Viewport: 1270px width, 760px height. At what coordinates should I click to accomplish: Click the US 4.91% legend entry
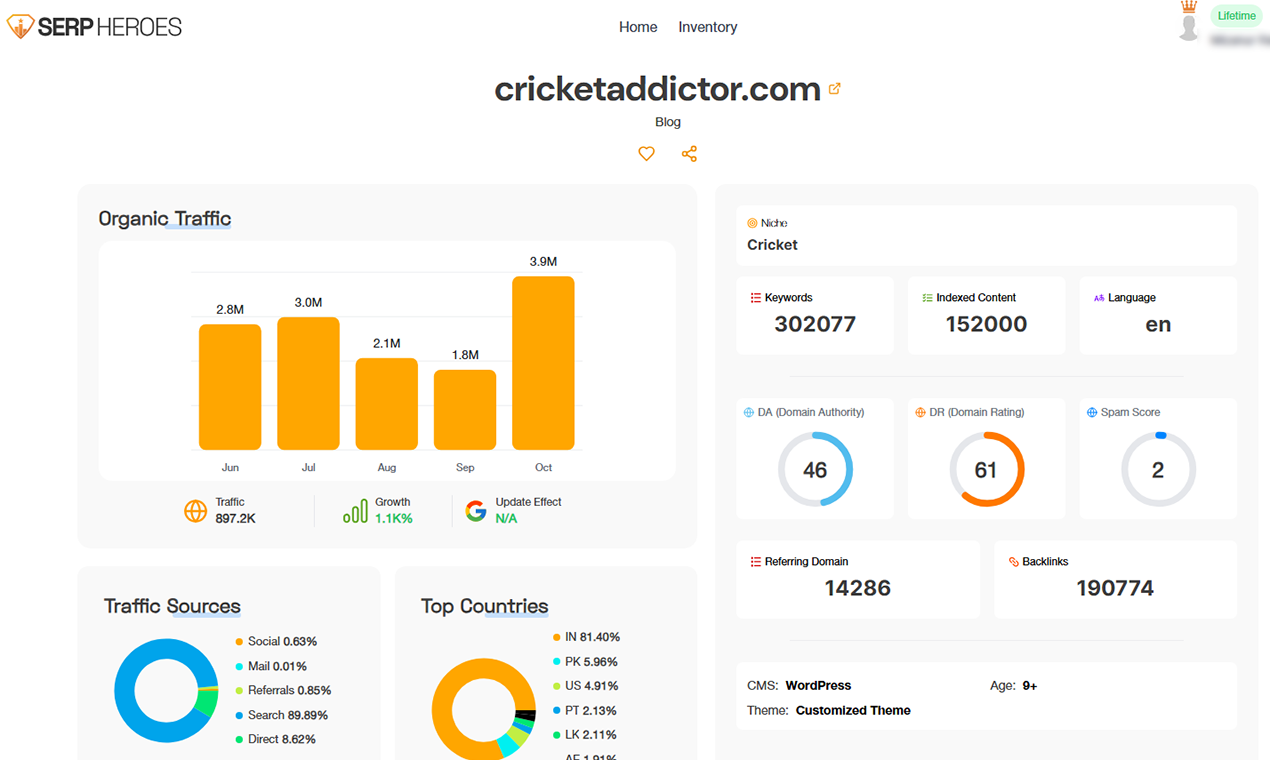pyautogui.click(x=585, y=686)
